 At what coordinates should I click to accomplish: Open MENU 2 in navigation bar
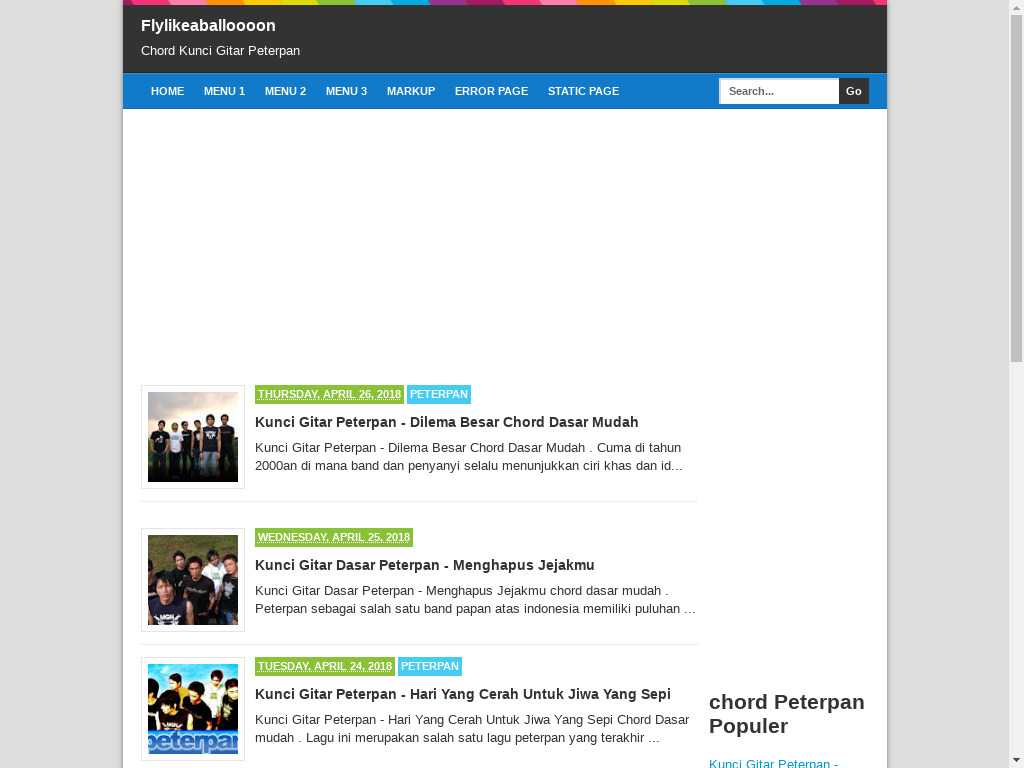click(x=285, y=91)
